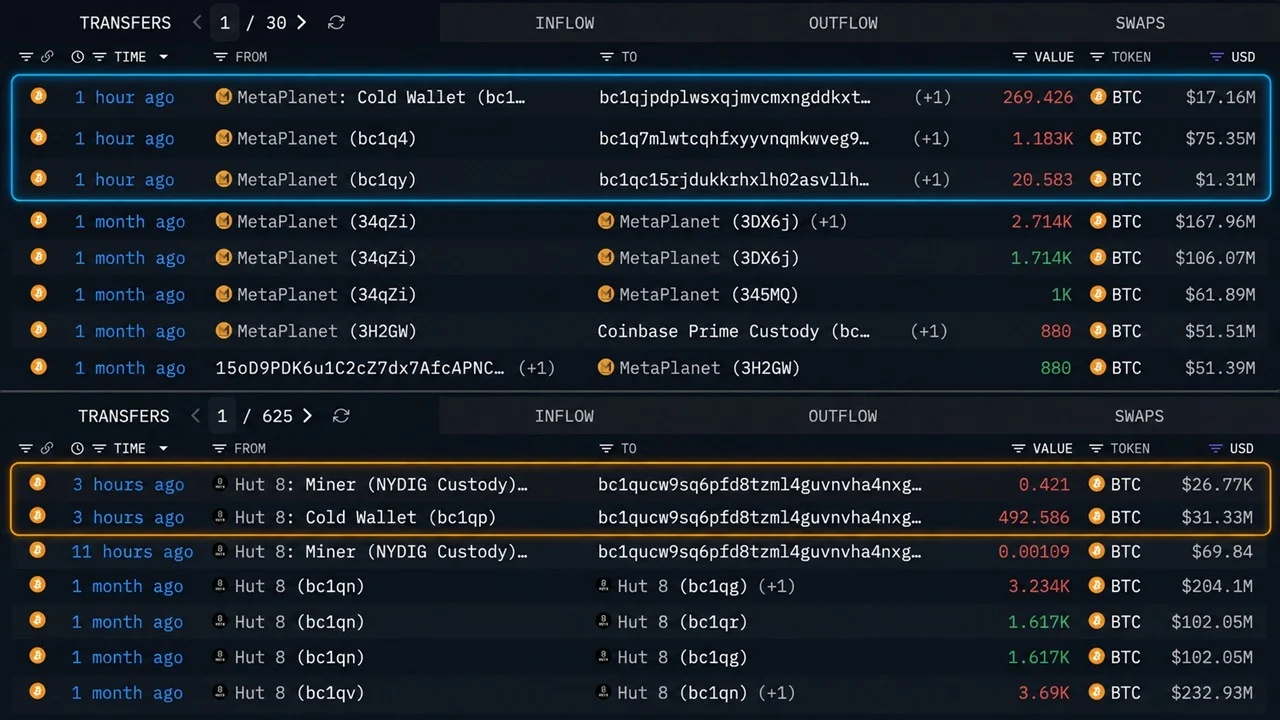Click USD amount $204.1M
The image size is (1280, 720).
click(1217, 586)
